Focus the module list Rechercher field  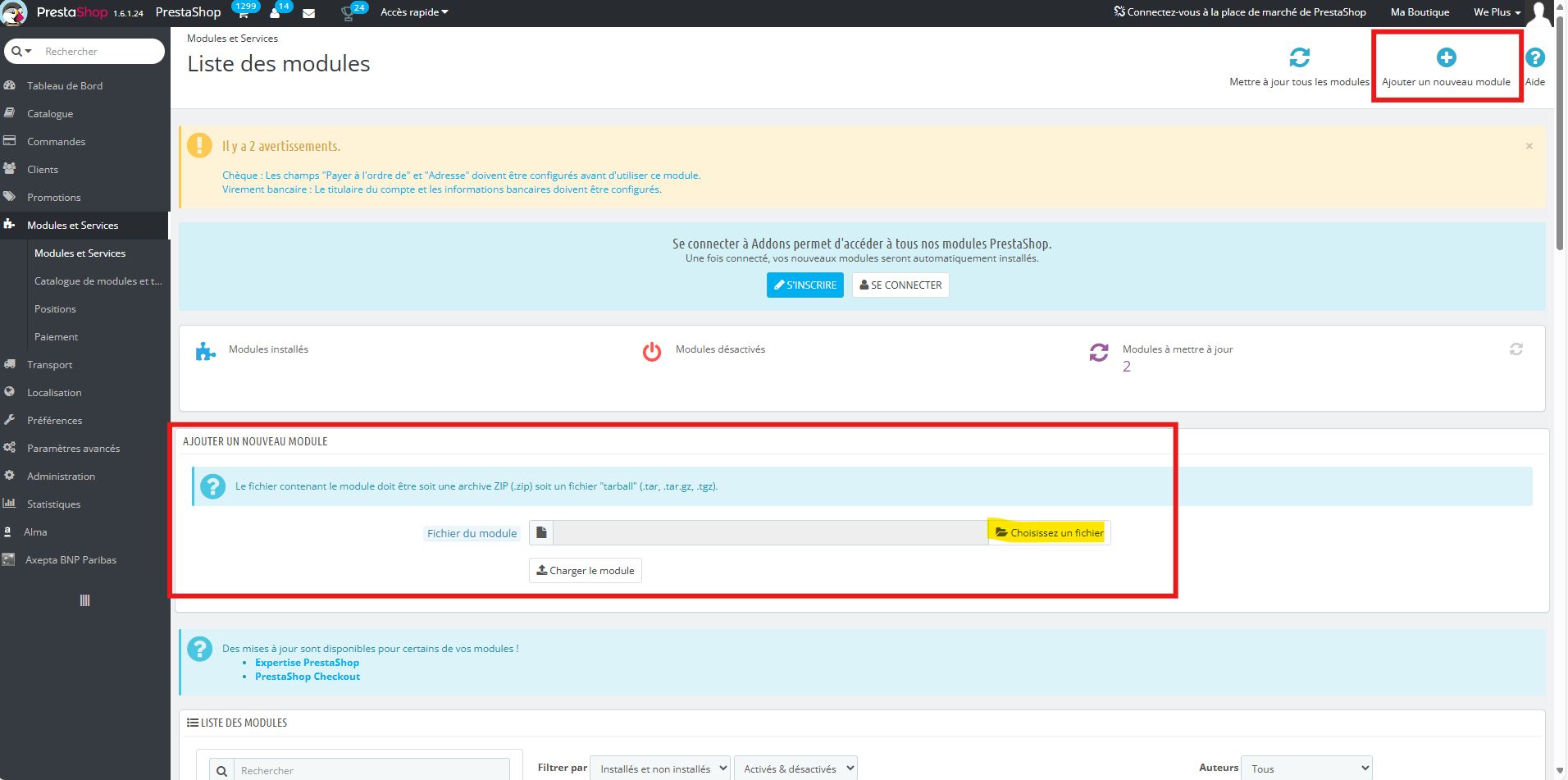click(x=371, y=770)
